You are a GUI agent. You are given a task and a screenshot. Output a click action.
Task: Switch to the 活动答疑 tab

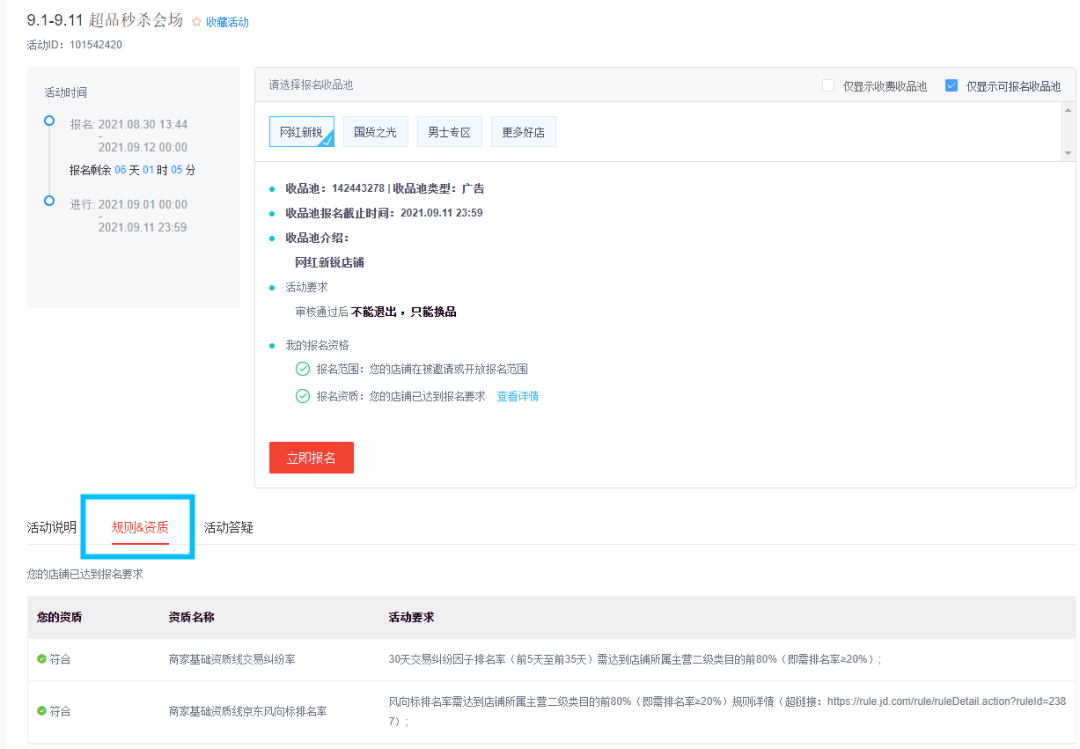pyautogui.click(x=228, y=527)
